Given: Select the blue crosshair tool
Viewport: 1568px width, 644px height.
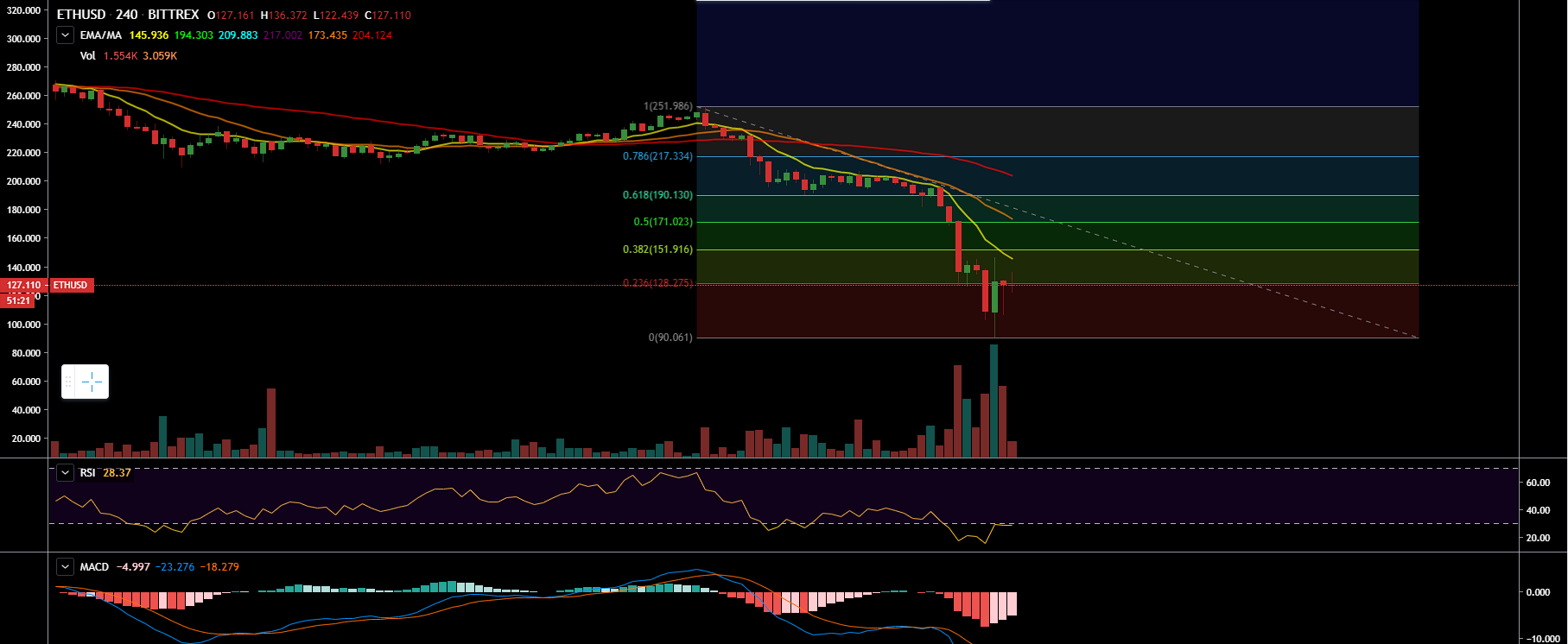Looking at the screenshot, I should pyautogui.click(x=92, y=382).
